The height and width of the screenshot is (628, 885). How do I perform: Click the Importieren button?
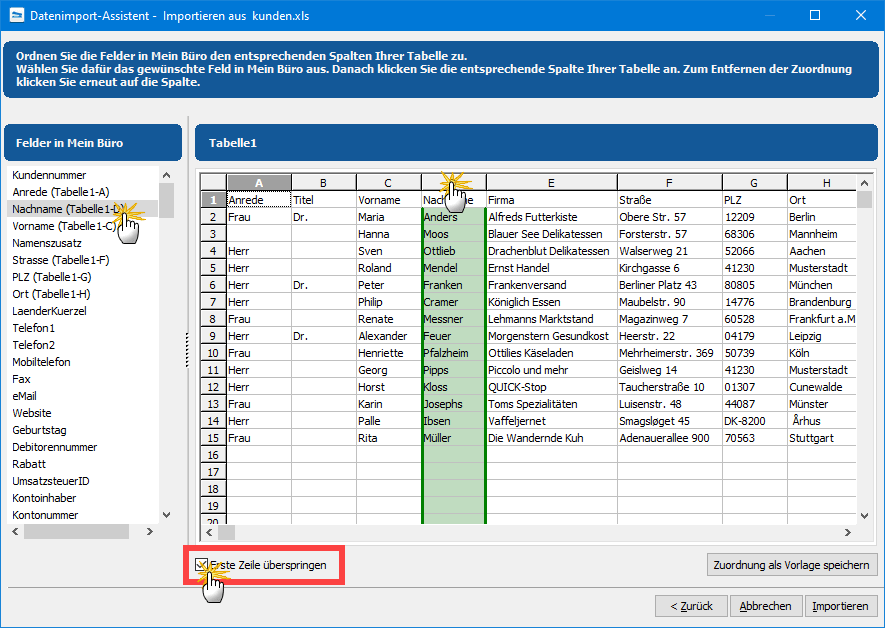(x=841, y=606)
